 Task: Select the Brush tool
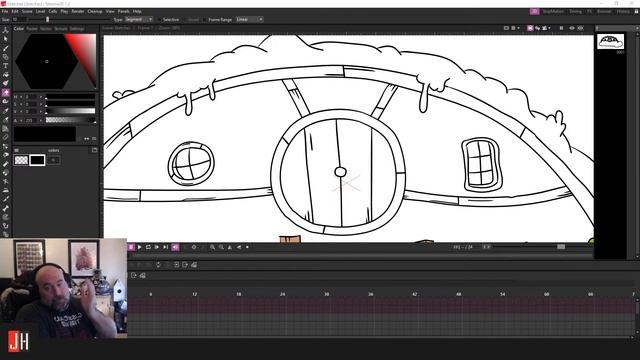(6, 48)
